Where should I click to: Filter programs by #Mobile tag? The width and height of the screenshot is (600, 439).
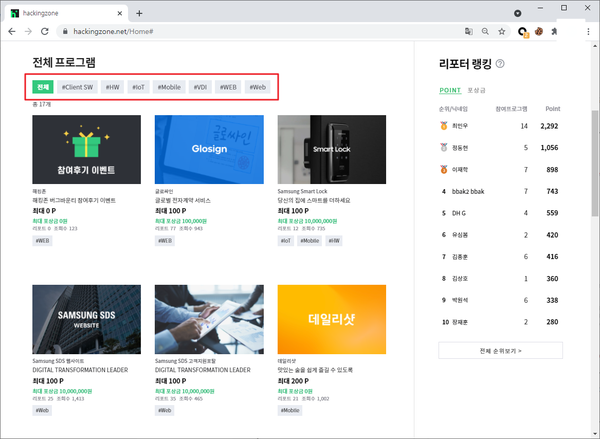click(169, 87)
